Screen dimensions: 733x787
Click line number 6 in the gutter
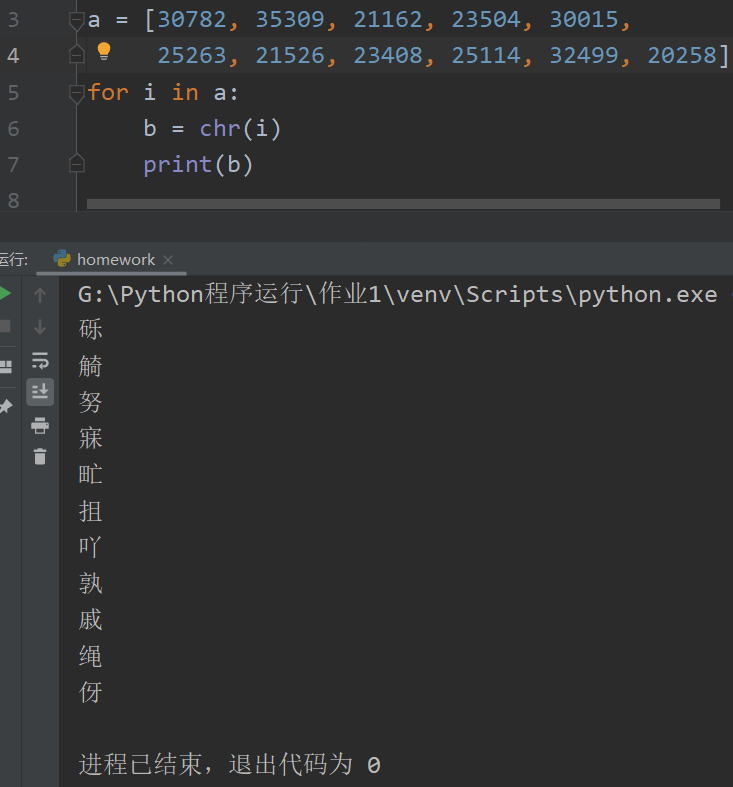[x=14, y=129]
